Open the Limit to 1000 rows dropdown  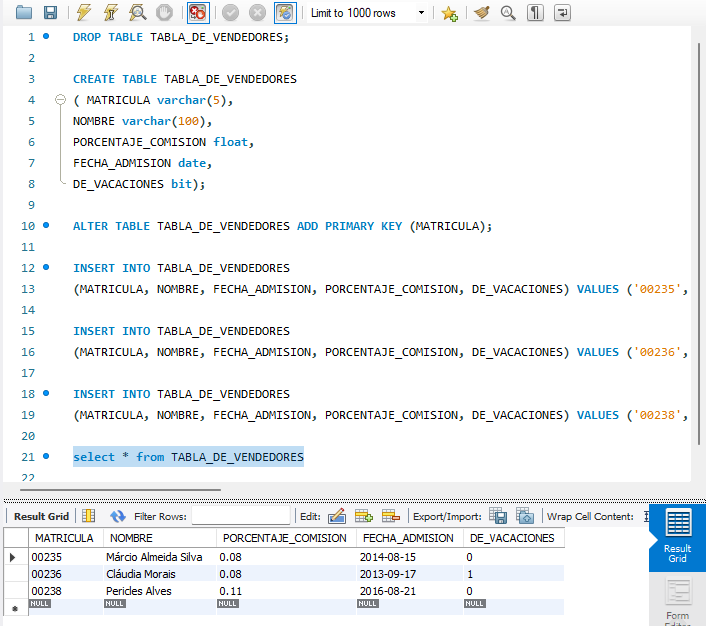pyautogui.click(x=367, y=13)
